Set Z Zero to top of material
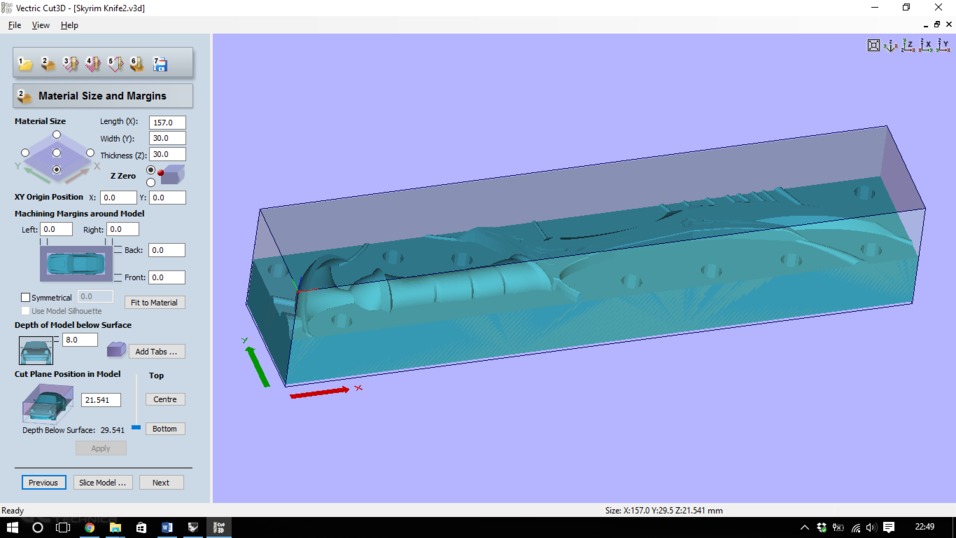This screenshot has height=538, width=956. (x=151, y=170)
